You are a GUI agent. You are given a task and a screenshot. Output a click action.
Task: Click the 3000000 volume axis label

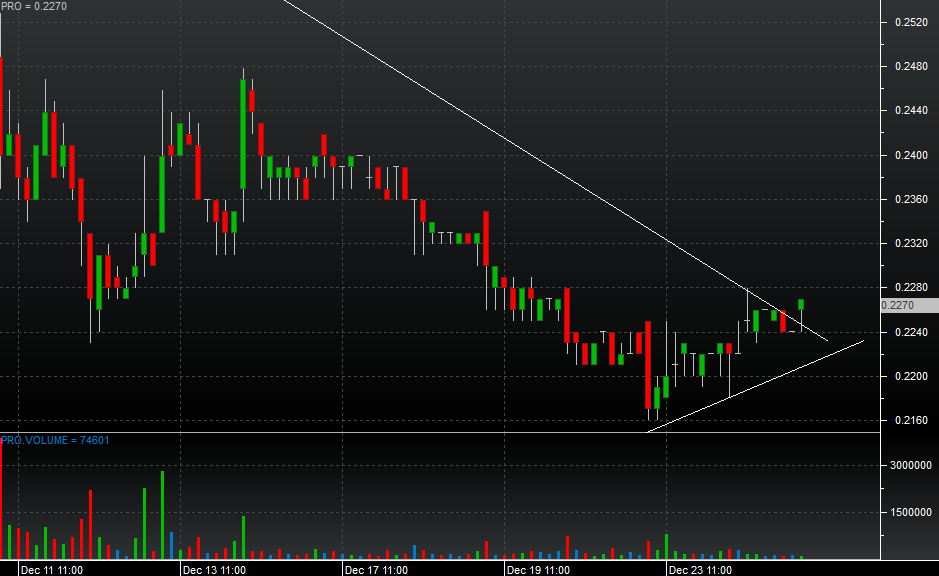point(910,465)
